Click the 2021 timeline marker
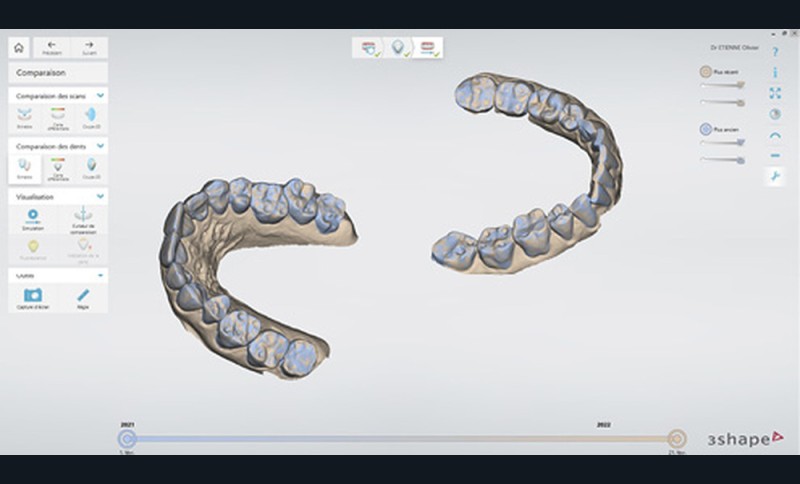The height and width of the screenshot is (484, 800). tap(127, 437)
